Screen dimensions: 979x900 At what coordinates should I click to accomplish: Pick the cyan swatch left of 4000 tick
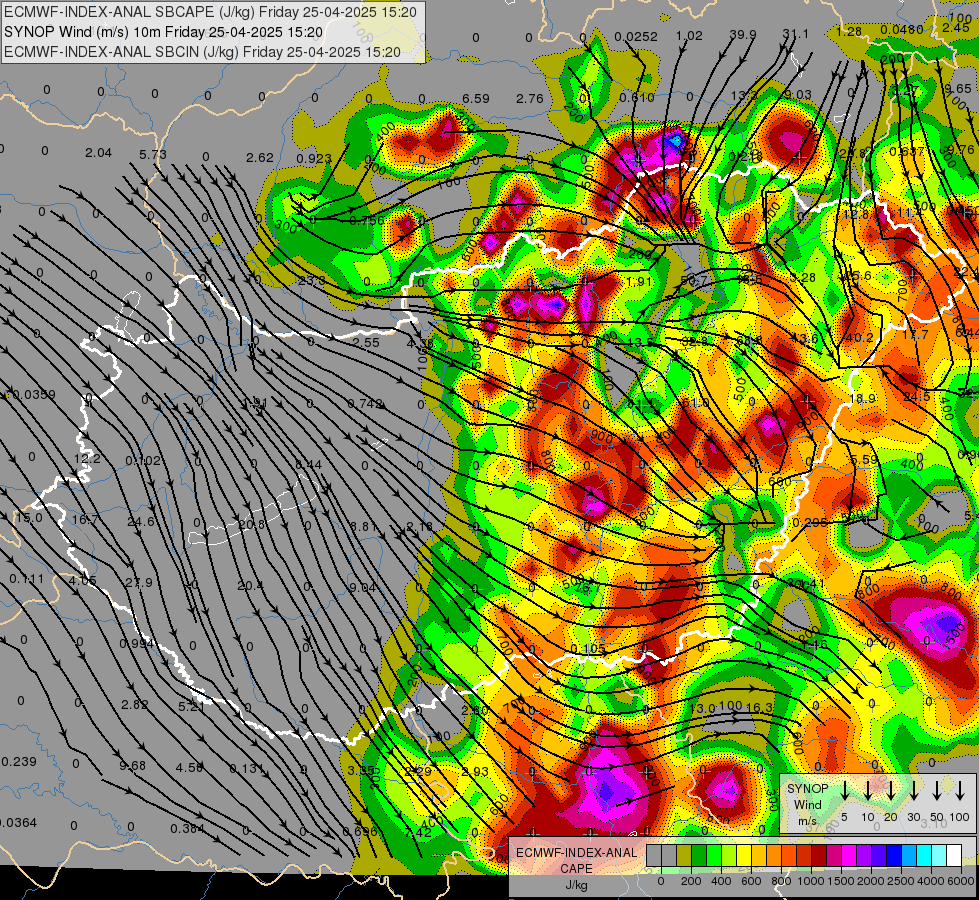[x=924, y=855]
